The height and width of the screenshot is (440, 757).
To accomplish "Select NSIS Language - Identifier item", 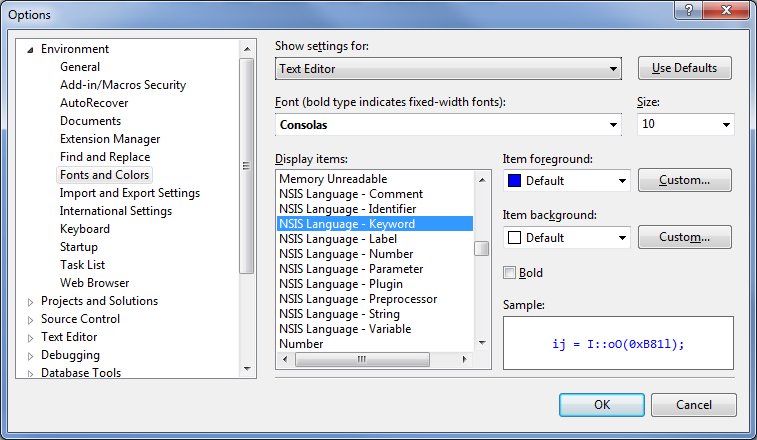I will (x=375, y=209).
